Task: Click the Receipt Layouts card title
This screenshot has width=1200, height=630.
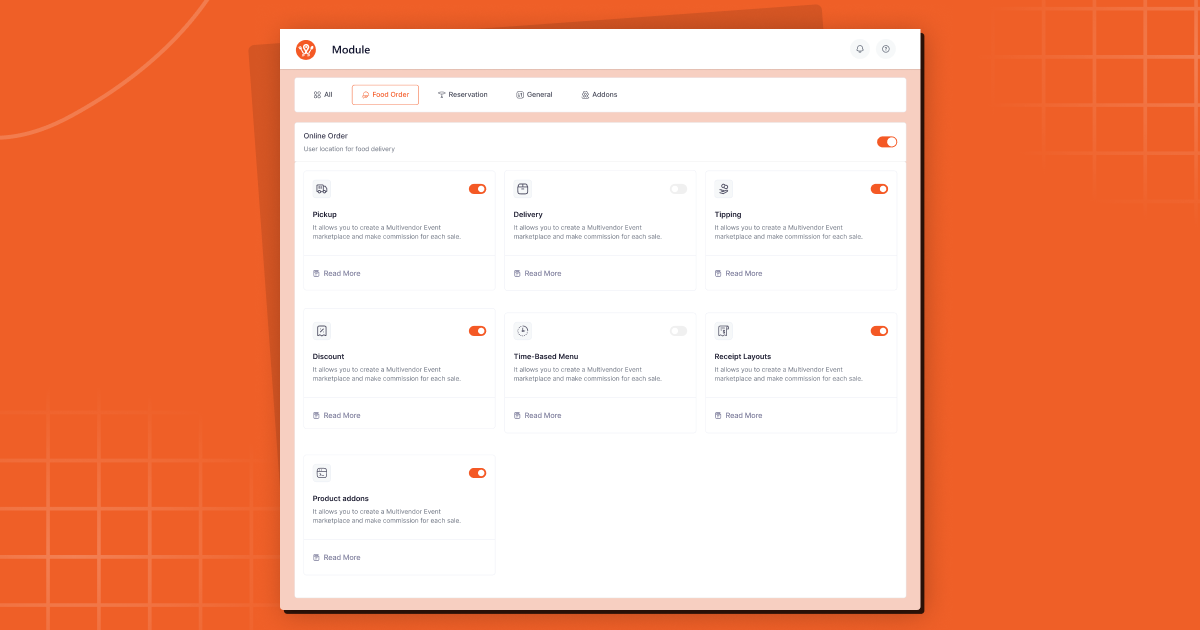Action: pyautogui.click(x=743, y=357)
